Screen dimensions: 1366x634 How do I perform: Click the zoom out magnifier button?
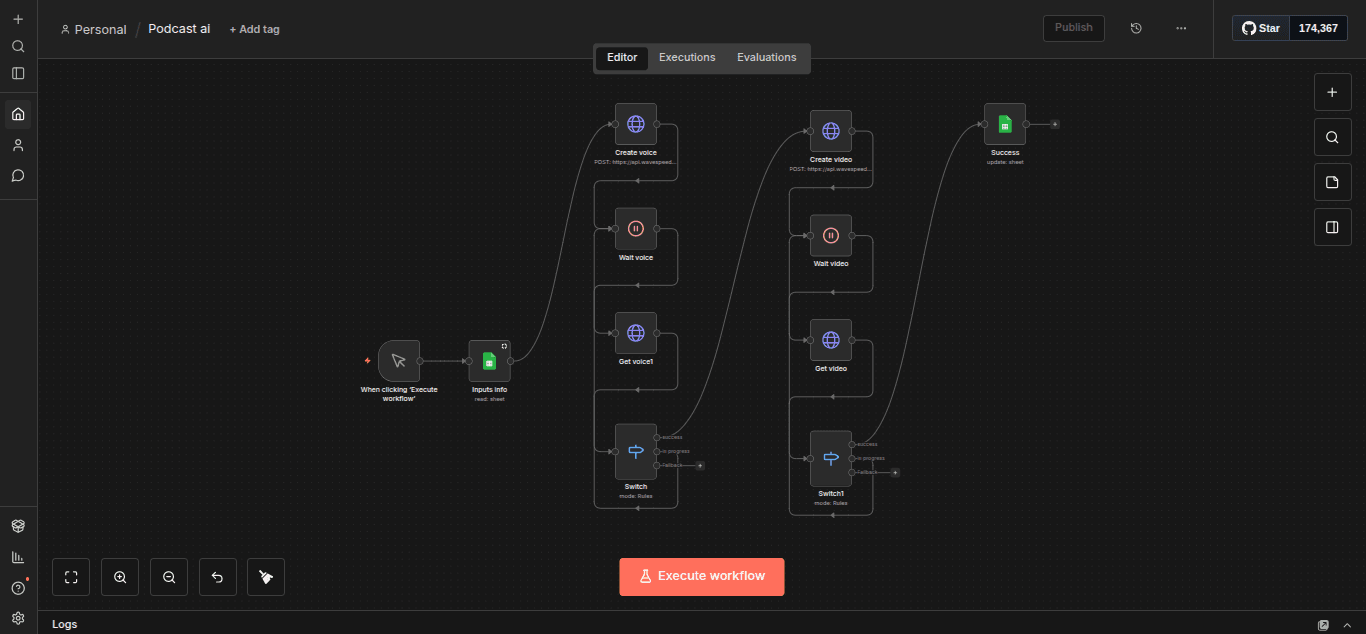[169, 577]
